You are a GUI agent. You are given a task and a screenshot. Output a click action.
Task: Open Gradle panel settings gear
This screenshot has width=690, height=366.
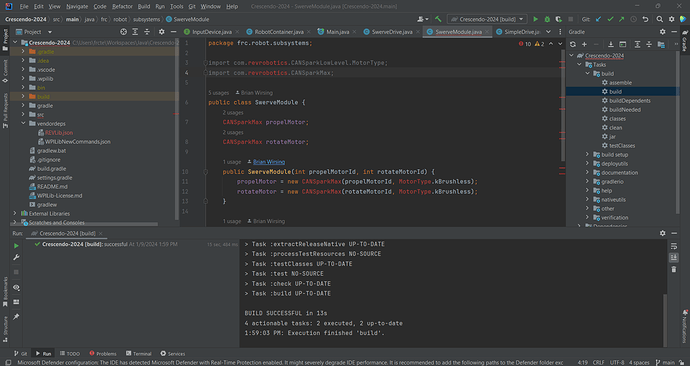662,32
